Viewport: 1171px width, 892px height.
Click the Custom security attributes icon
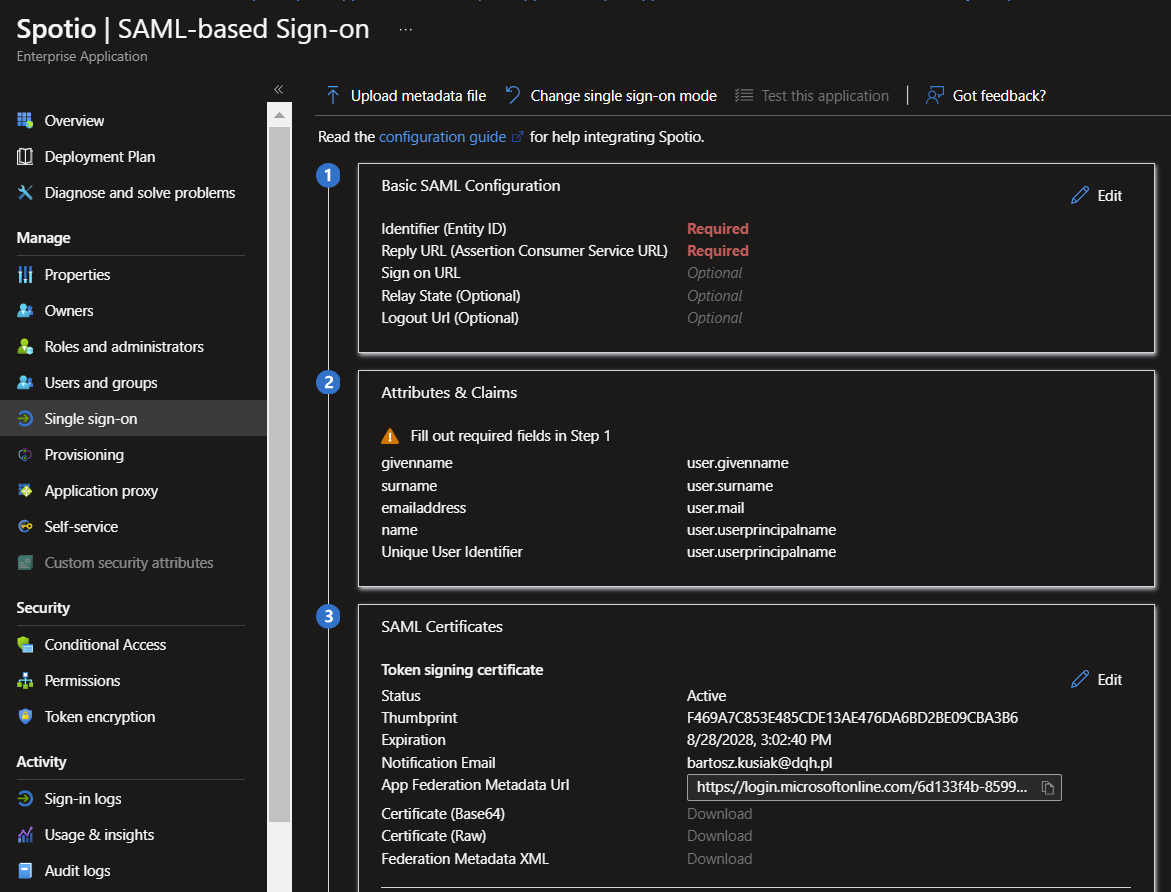coord(25,562)
